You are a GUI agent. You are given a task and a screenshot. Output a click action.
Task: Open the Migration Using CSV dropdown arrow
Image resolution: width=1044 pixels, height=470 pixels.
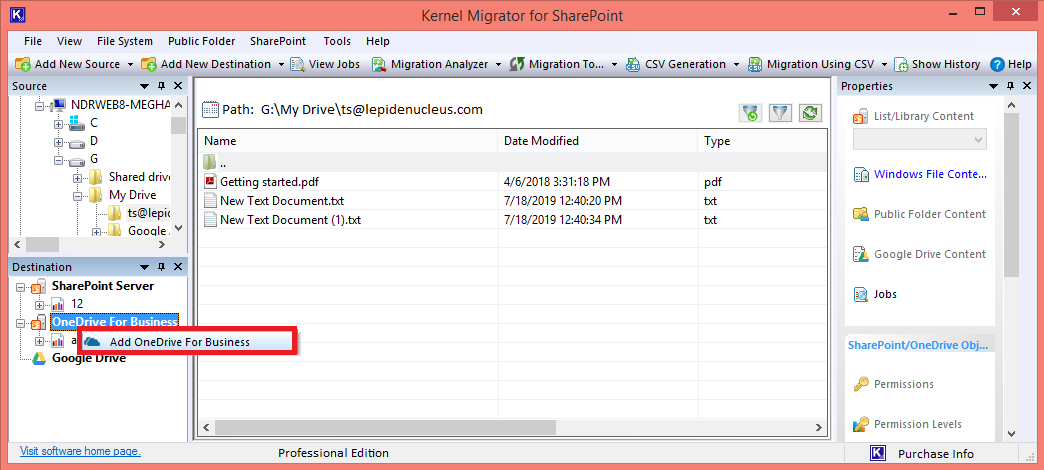coord(885,65)
